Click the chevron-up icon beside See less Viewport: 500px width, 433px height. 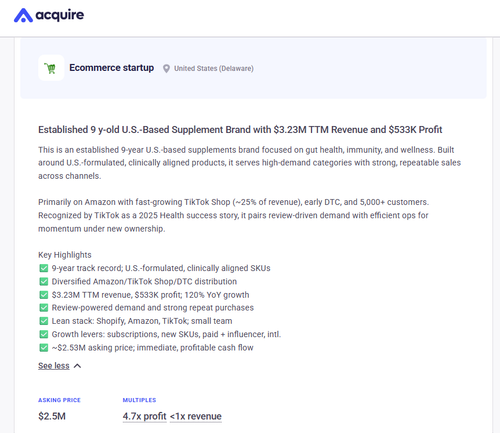coord(77,366)
